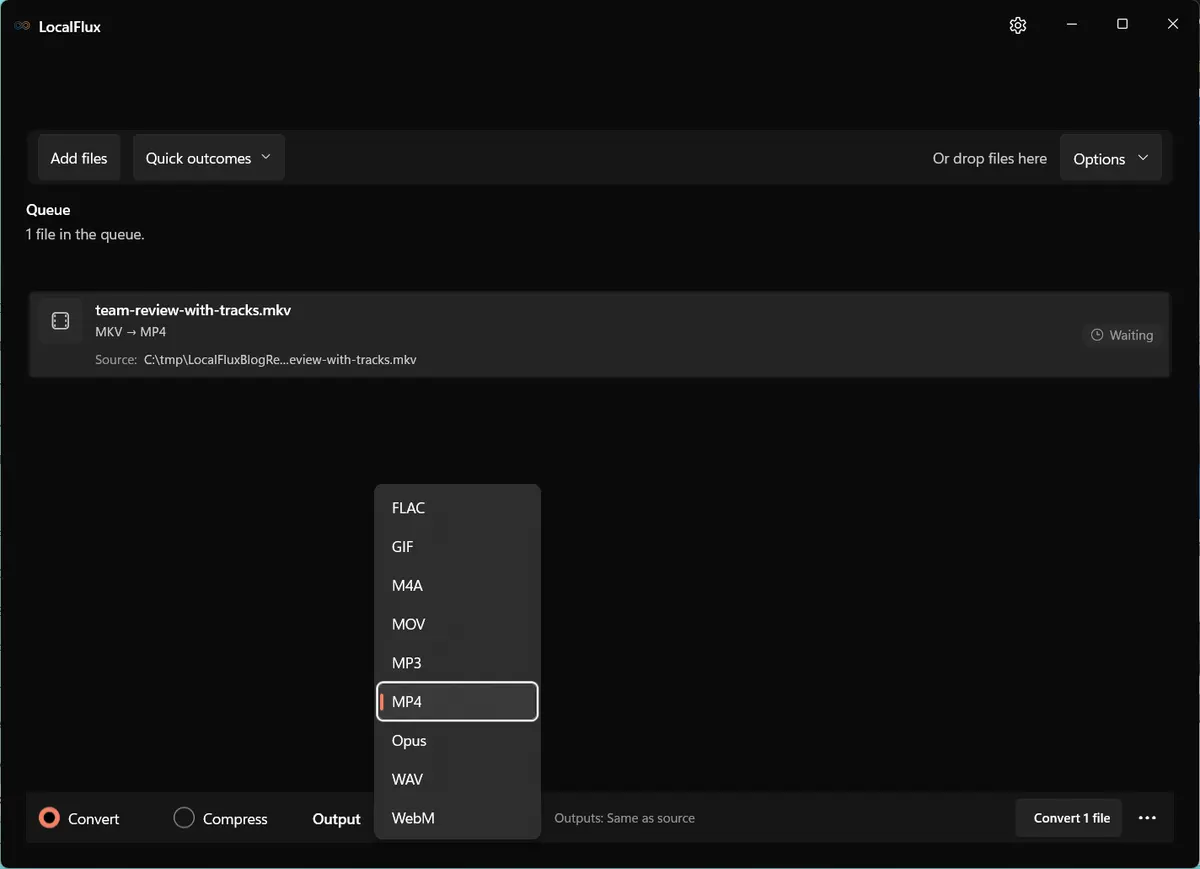The width and height of the screenshot is (1200, 869).
Task: Choose MP4 from the output format list
Action: 457,702
